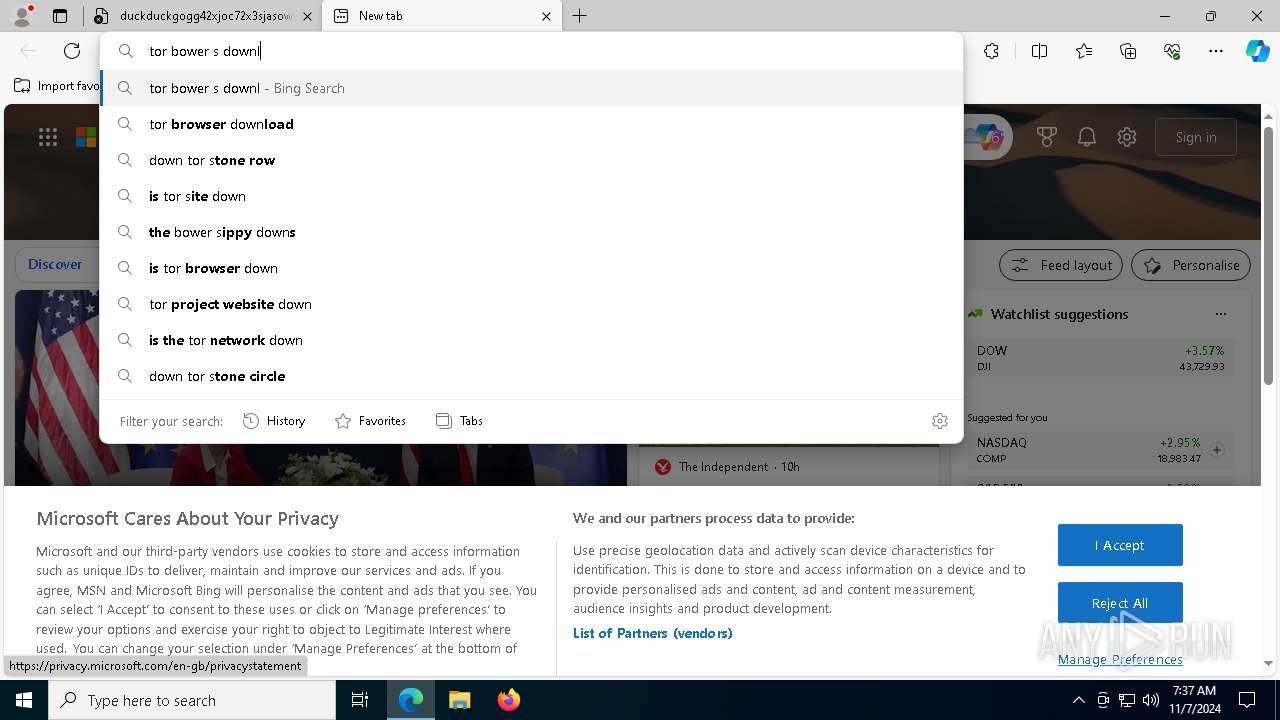Open volume control in tray

(1151, 700)
